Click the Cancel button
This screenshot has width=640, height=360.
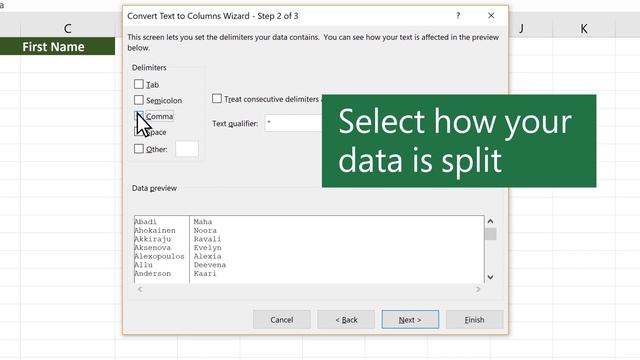(x=282, y=320)
